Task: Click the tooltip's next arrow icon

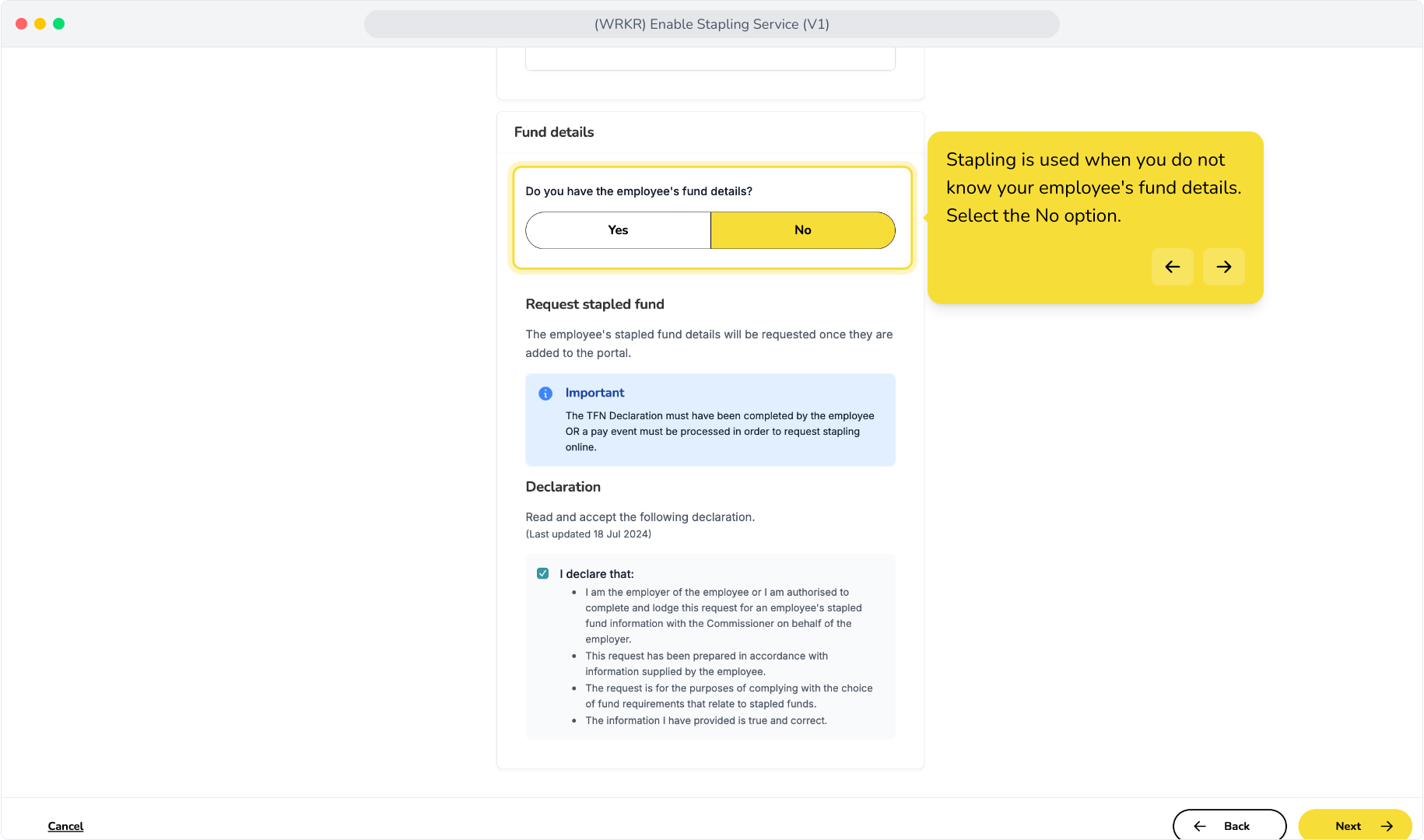Action: [x=1223, y=267]
